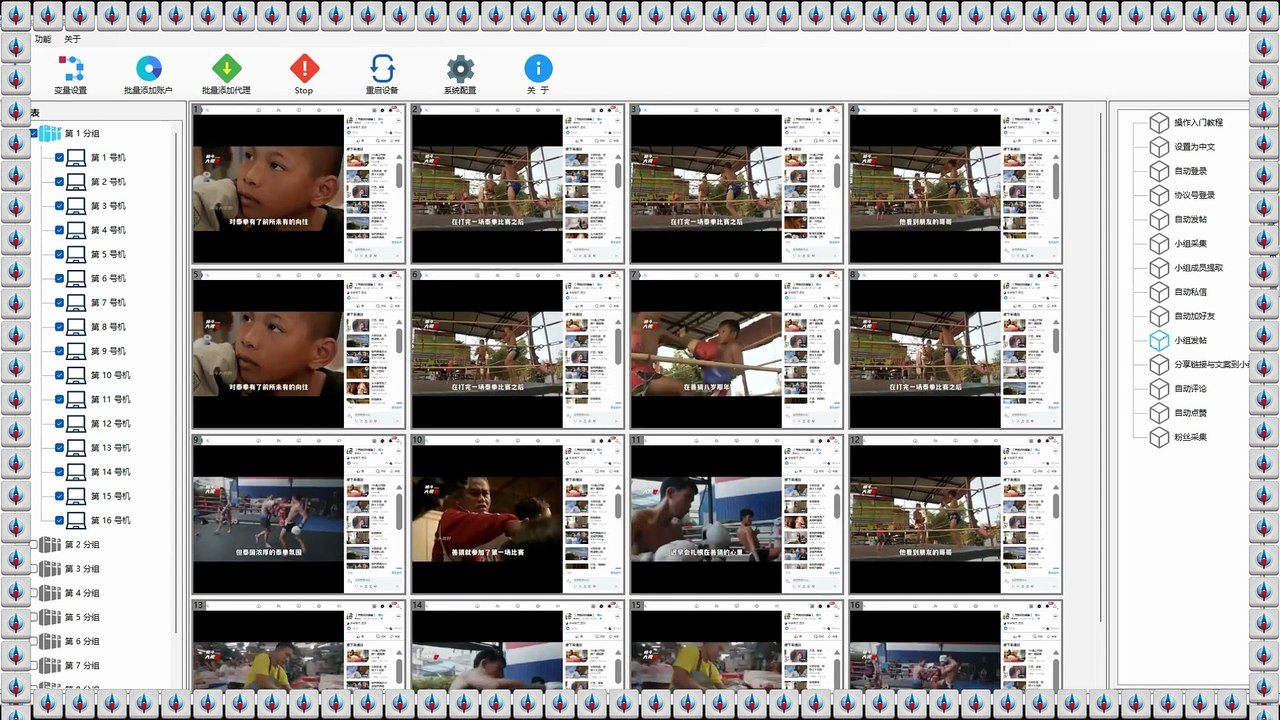Viewport: 1280px width, 720px height.
Task: Select 第 3 号机 in device tree
Action: (x=108, y=206)
